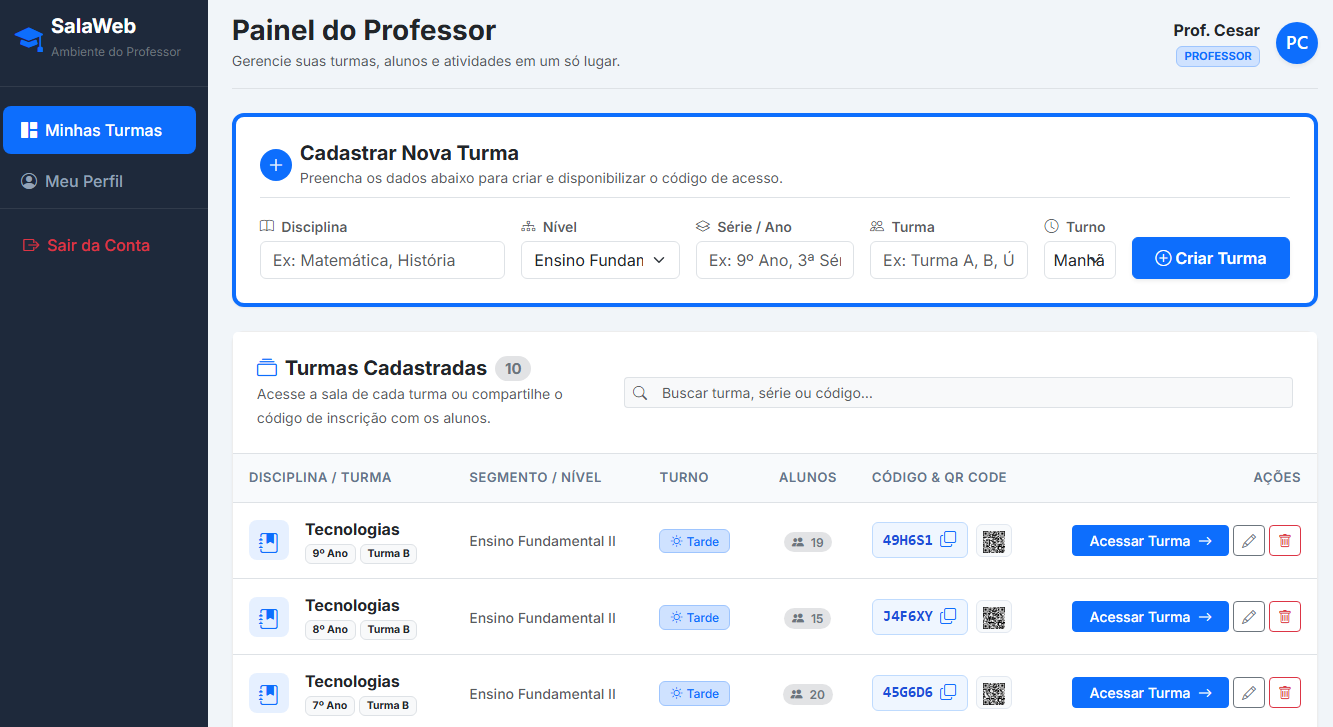Access the 9º Ano class via Acessar Turma

[1150, 541]
